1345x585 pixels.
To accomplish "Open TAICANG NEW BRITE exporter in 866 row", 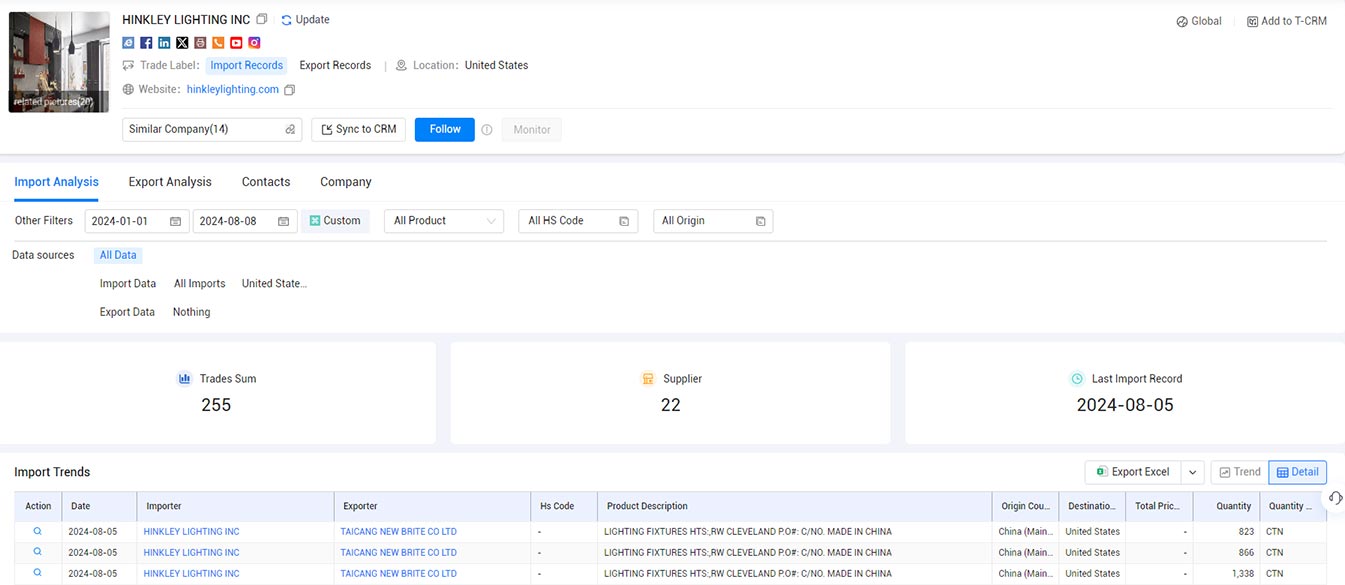I will click(x=398, y=553).
